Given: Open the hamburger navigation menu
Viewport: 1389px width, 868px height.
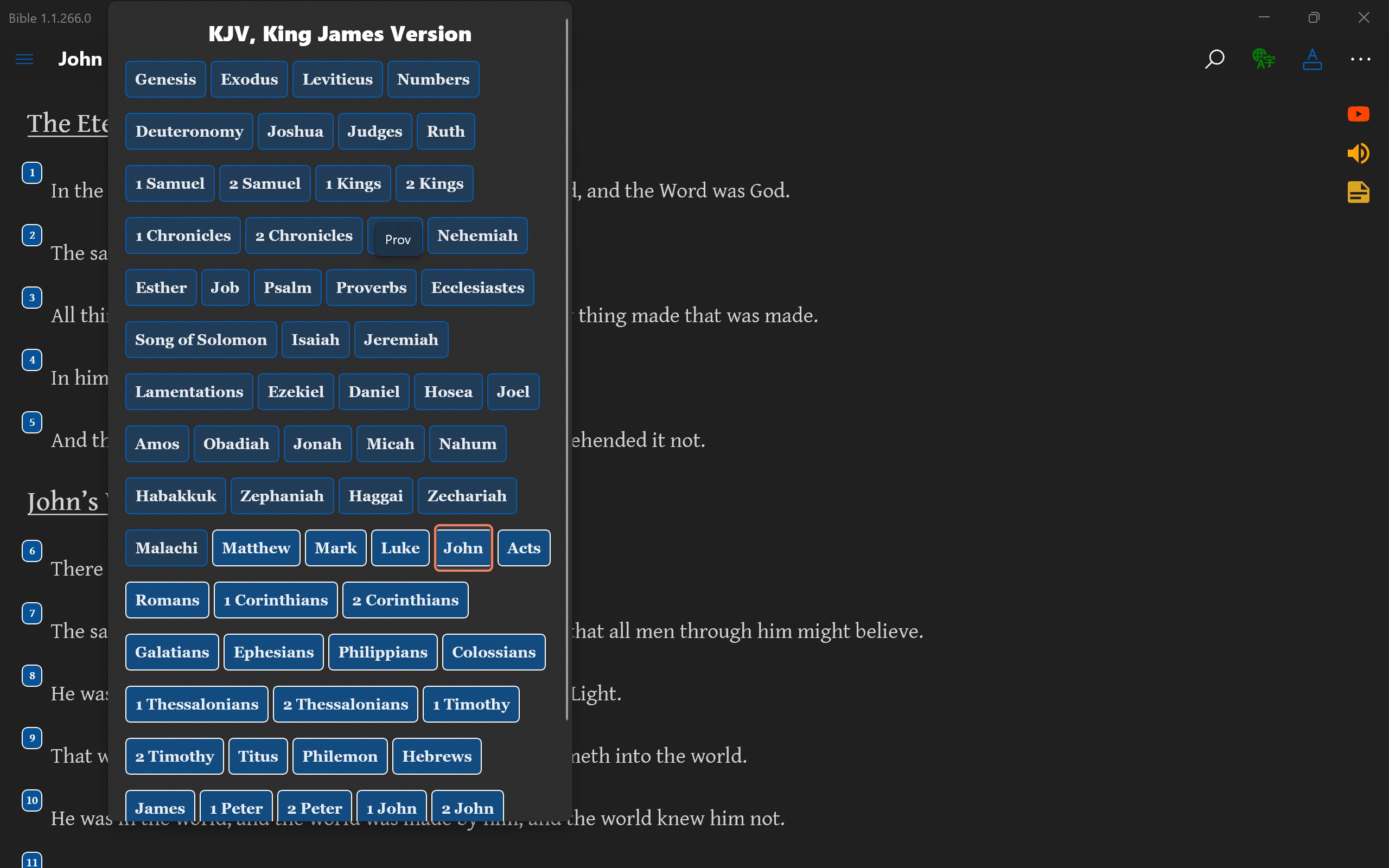Looking at the screenshot, I should (x=24, y=59).
